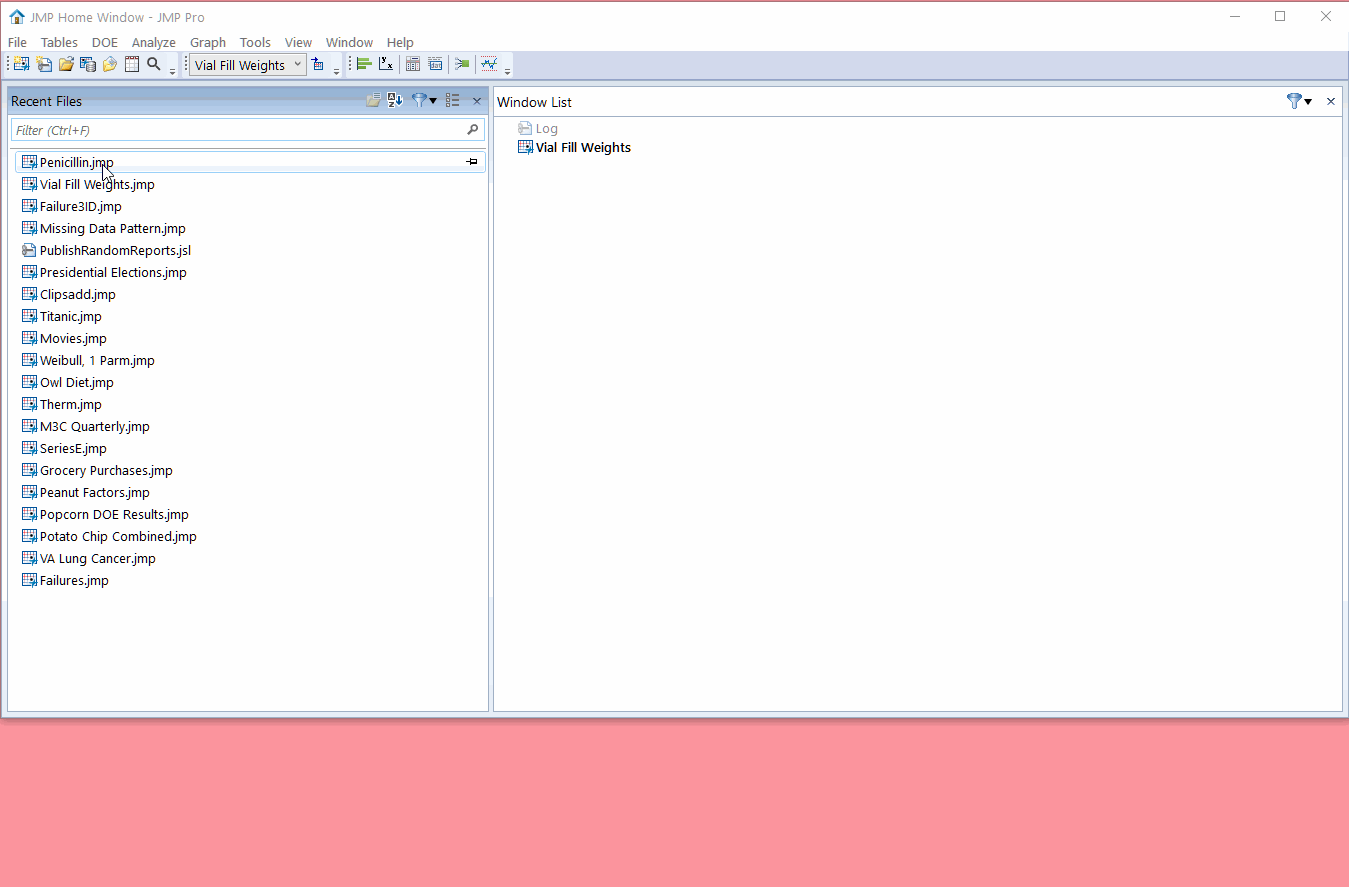The image size is (1349, 887).
Task: Select Vial Fill Weights in Window List
Action: tap(583, 147)
